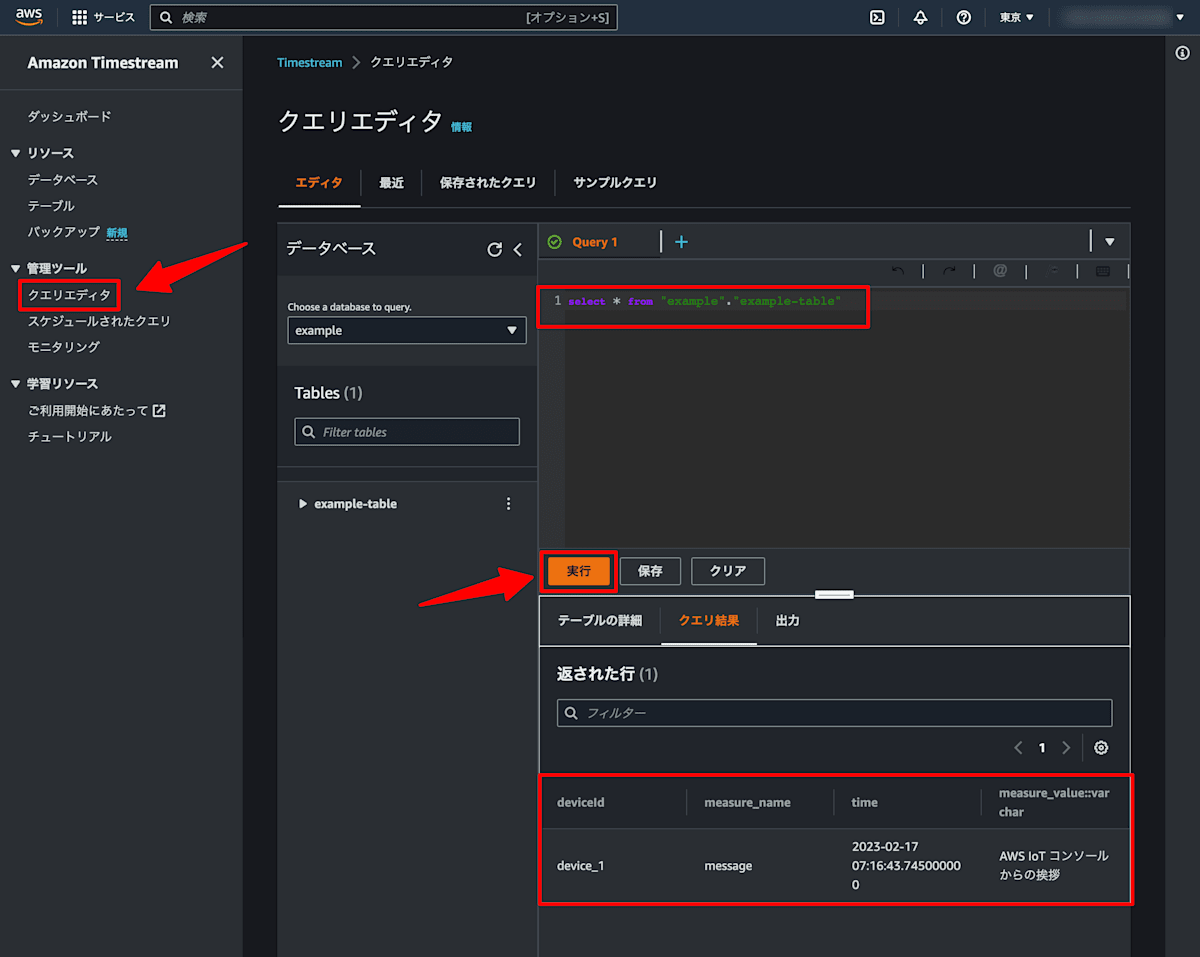
Task: Go to ダッシュボード in the sidebar
Action: coord(69,117)
